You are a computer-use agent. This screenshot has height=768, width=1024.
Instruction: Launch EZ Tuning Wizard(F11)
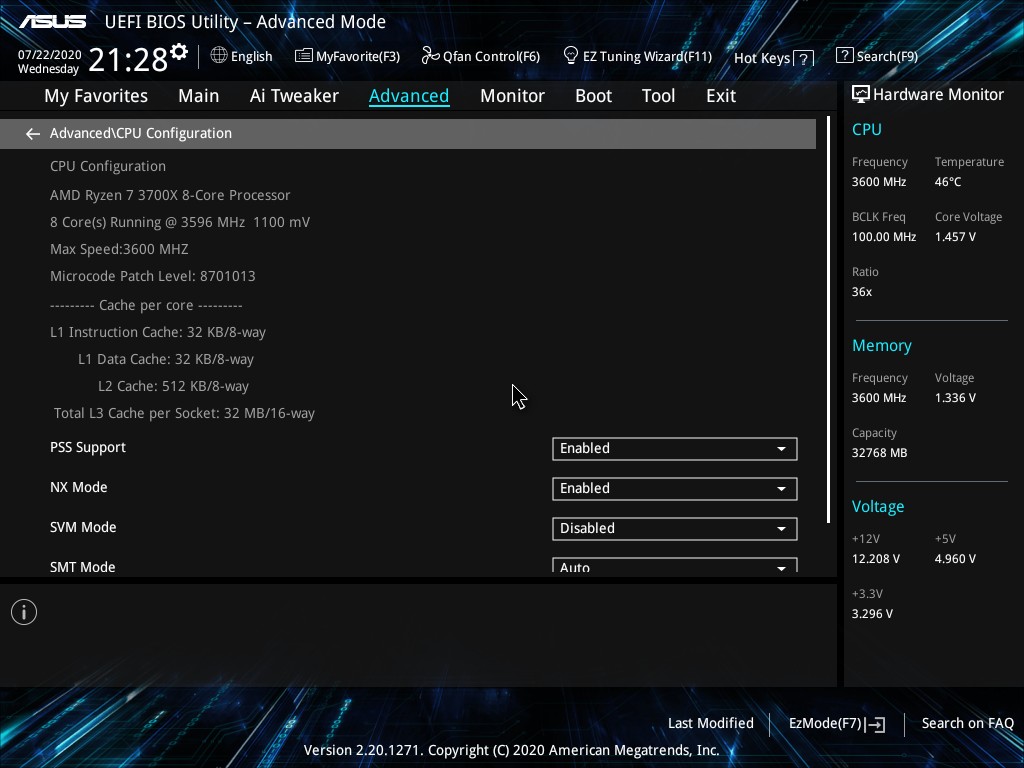pyautogui.click(x=637, y=56)
